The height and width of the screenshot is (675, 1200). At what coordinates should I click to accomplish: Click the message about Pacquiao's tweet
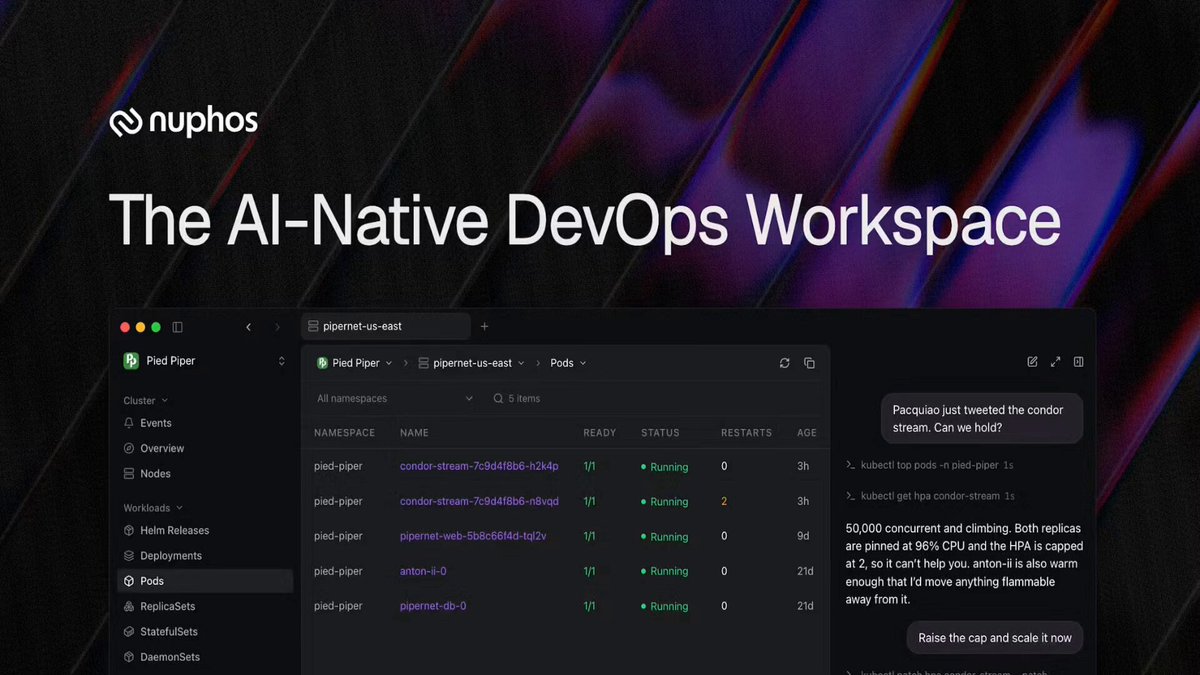tap(982, 418)
